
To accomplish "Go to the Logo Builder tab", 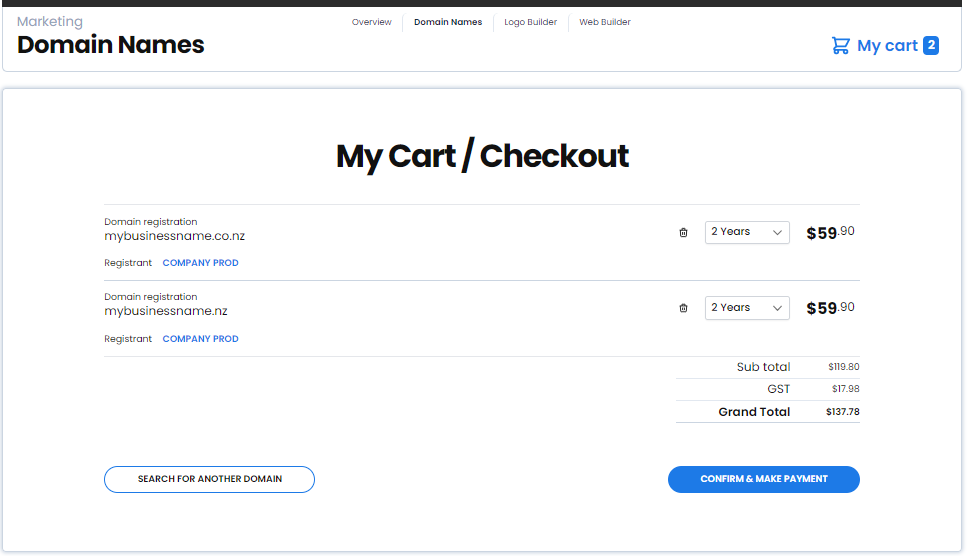I will point(530,22).
